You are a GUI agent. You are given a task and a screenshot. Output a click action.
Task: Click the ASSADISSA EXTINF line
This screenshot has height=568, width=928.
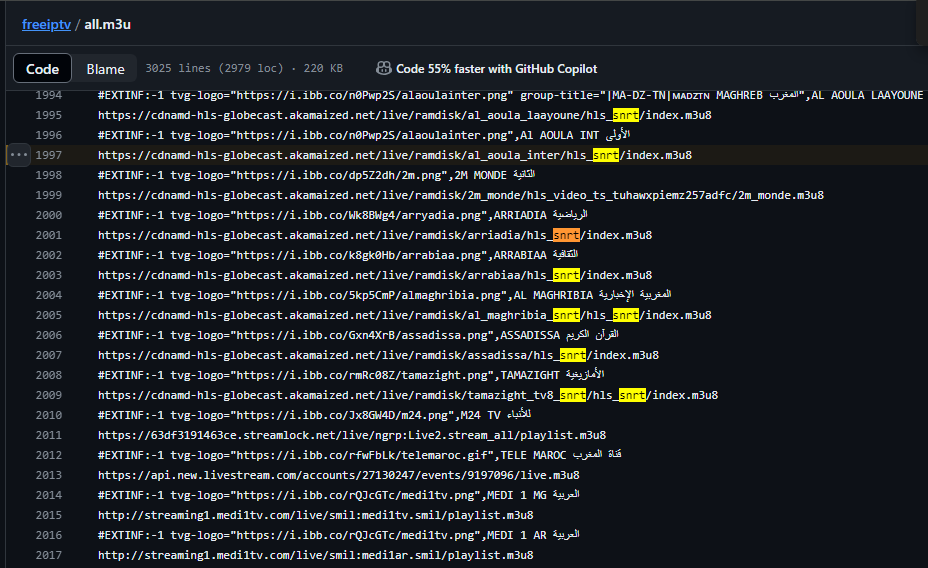tap(359, 335)
